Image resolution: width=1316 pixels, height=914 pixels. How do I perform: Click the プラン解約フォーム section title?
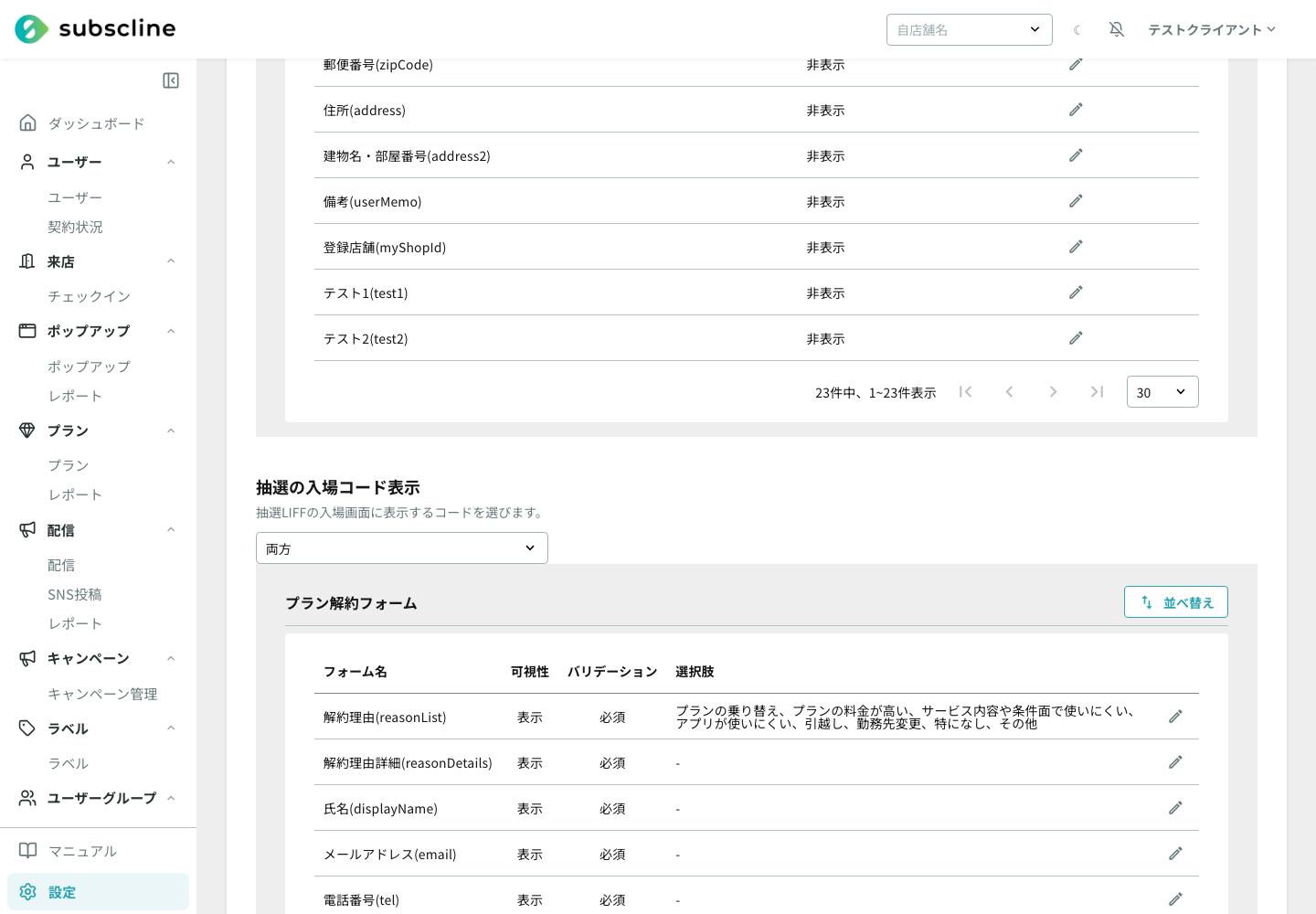[x=351, y=603]
